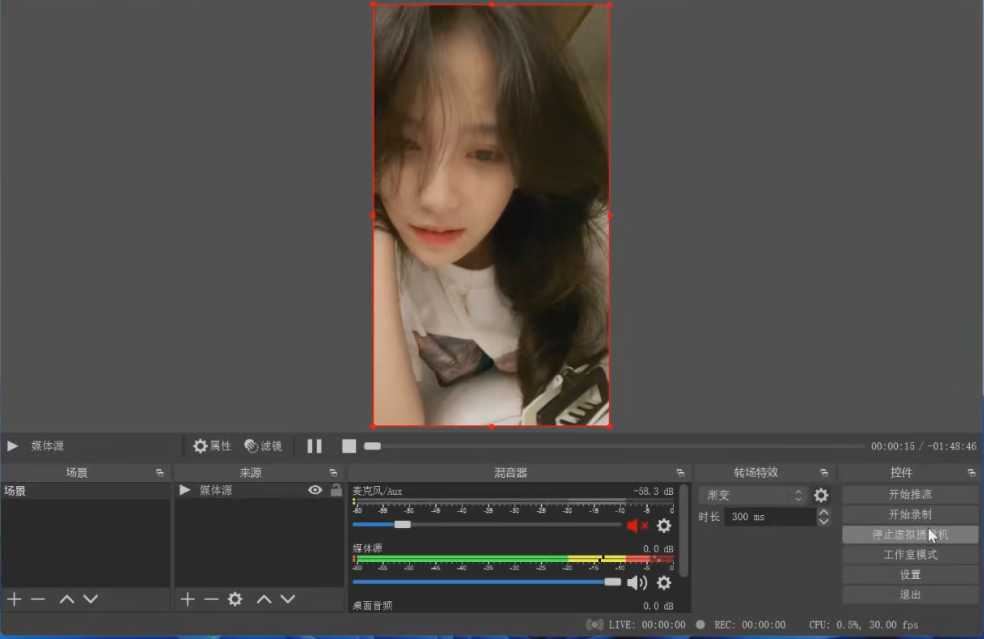984x639 pixels.
Task: Unmute the 麦克风/Aux microphone channel
Action: tap(636, 525)
